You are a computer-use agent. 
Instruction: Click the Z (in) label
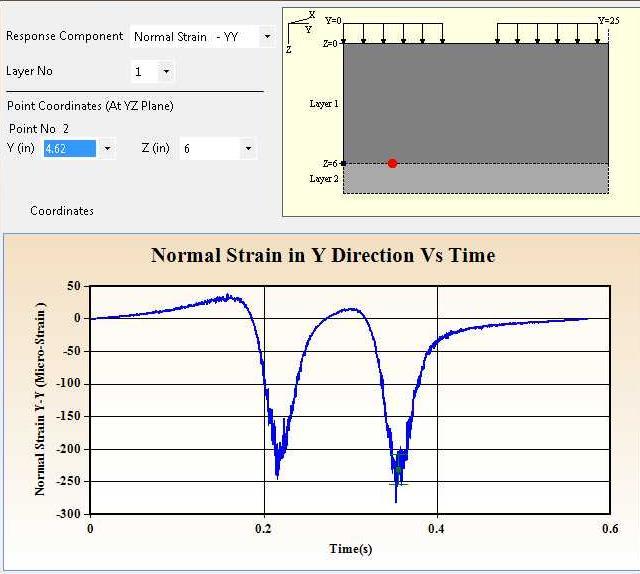point(156,148)
